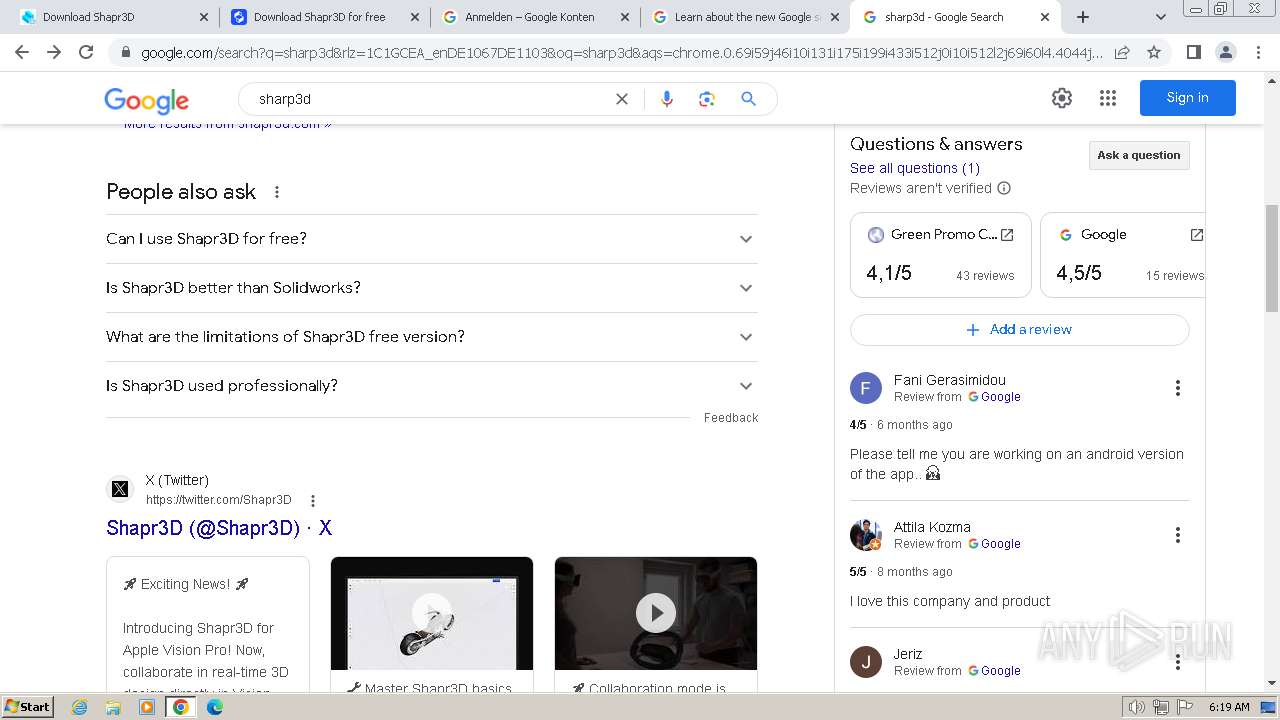Open Green Promo C... reviews card
The height and width of the screenshot is (720, 1280).
[940, 255]
